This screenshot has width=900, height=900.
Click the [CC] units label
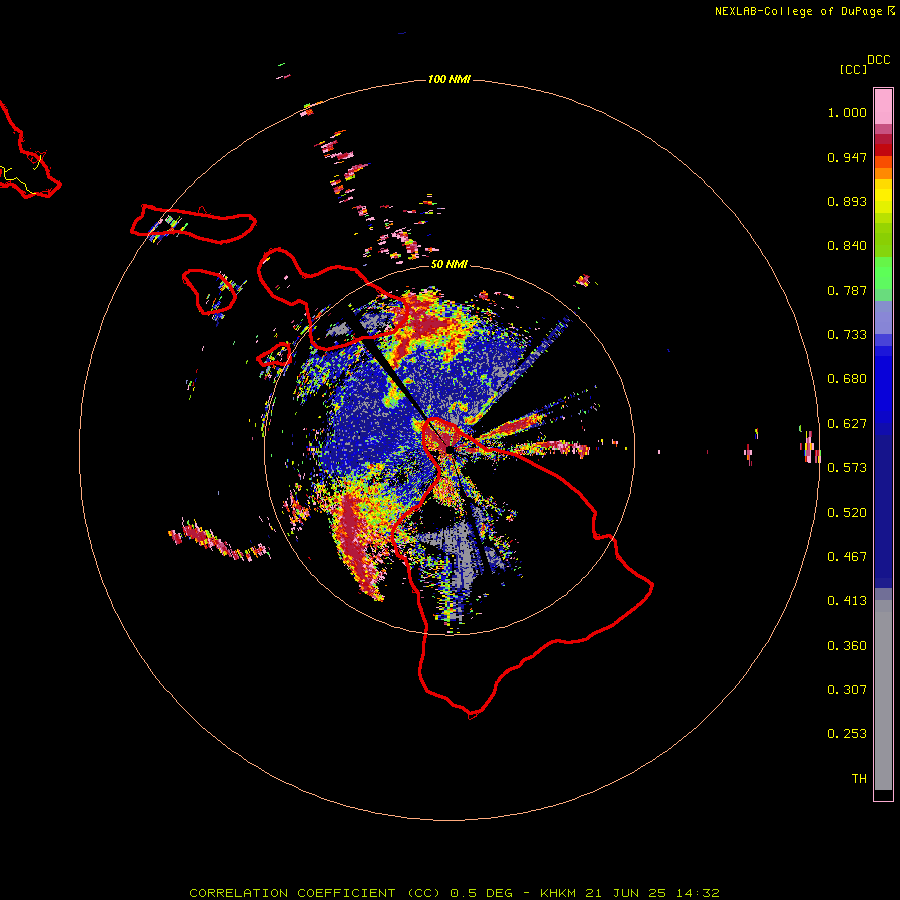(x=853, y=69)
